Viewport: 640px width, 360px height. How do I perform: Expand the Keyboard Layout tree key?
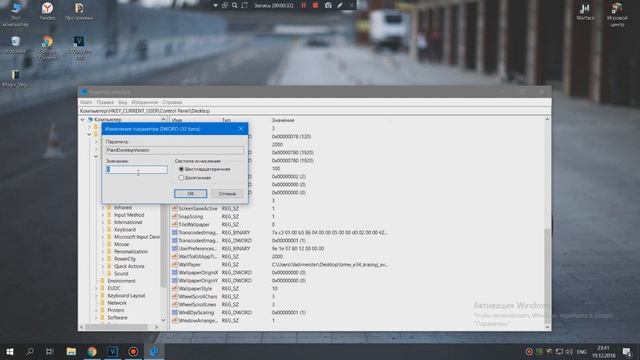click(97, 296)
